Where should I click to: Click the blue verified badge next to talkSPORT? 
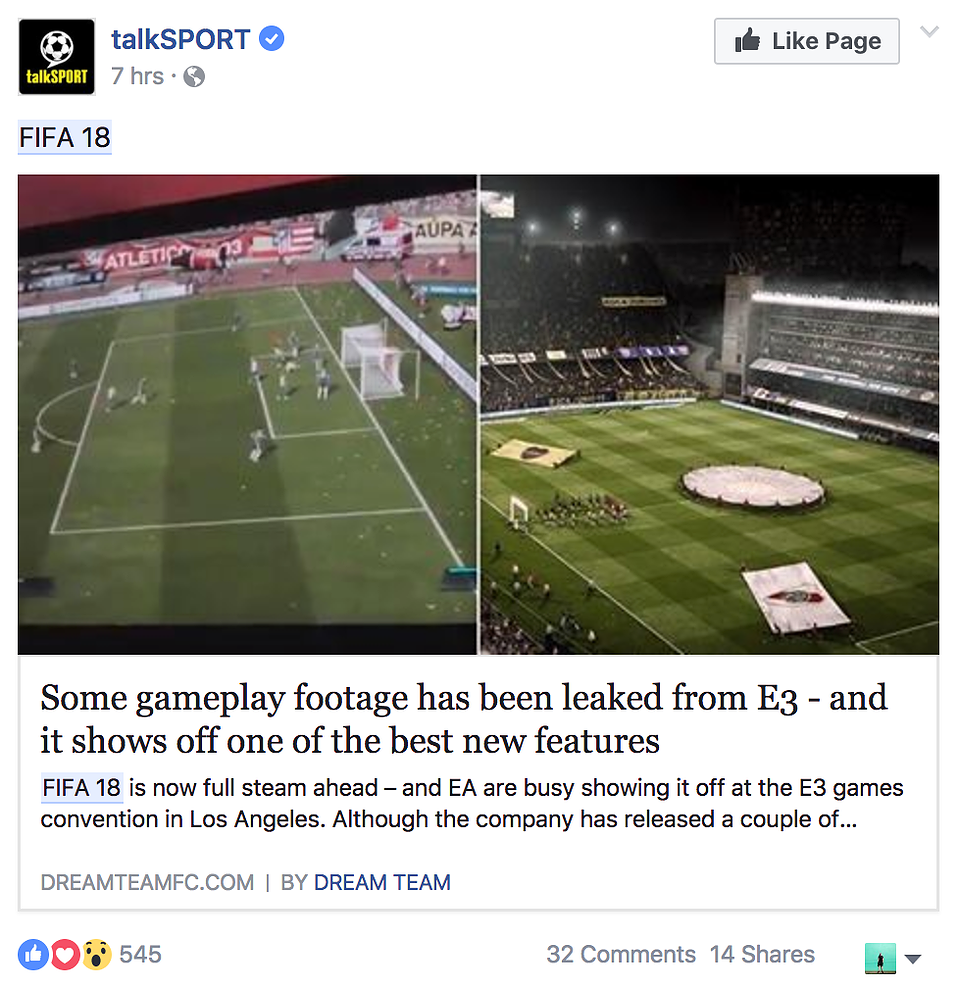click(272, 39)
